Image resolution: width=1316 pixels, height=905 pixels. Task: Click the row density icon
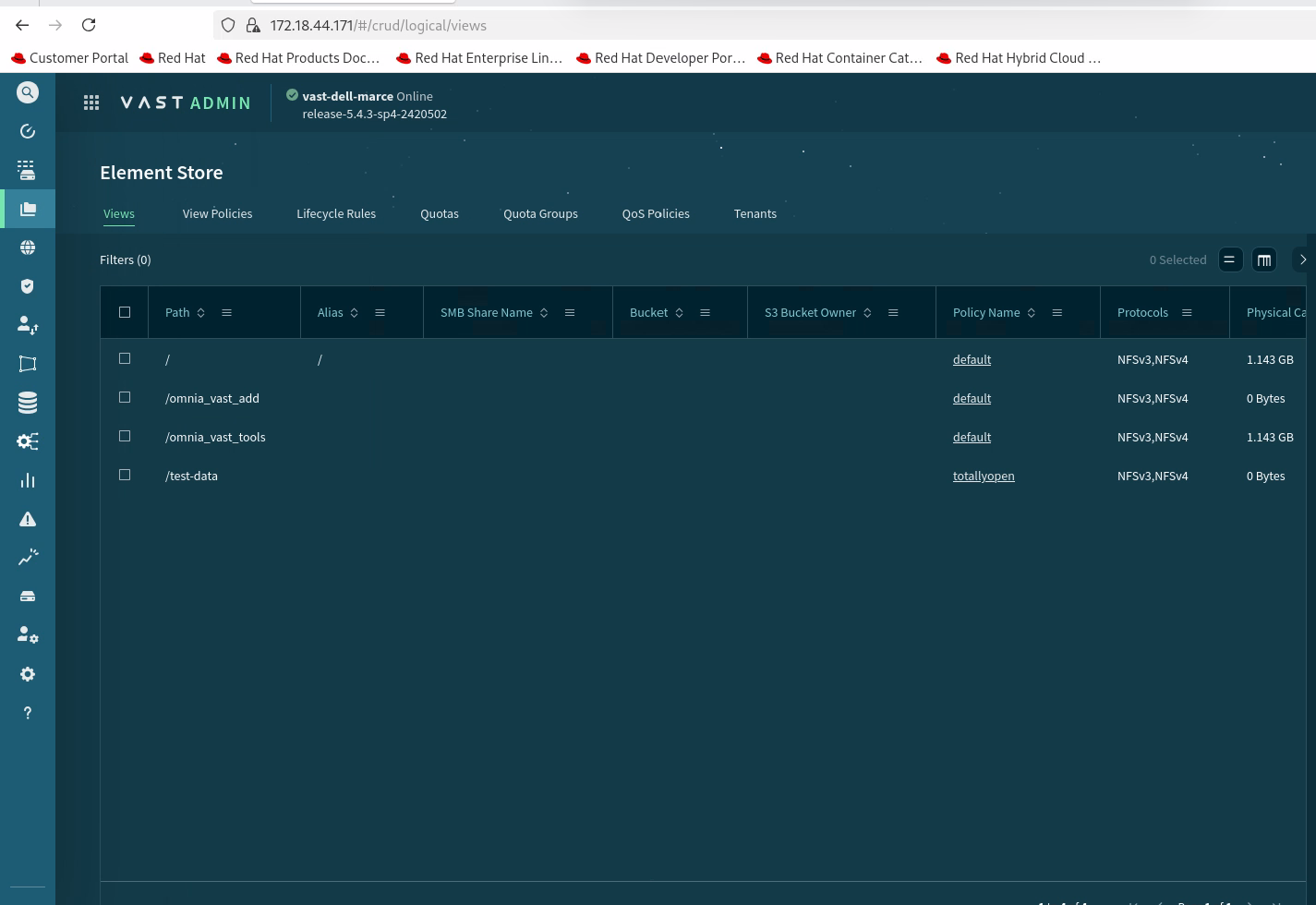1229,259
